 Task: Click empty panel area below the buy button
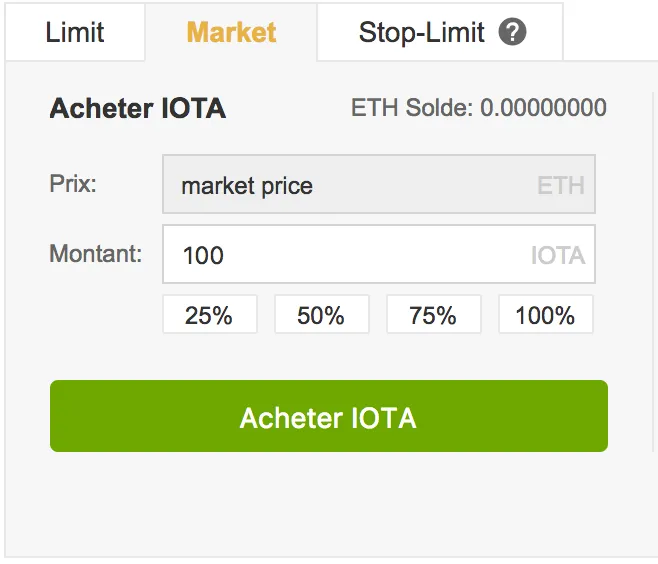coord(329,504)
